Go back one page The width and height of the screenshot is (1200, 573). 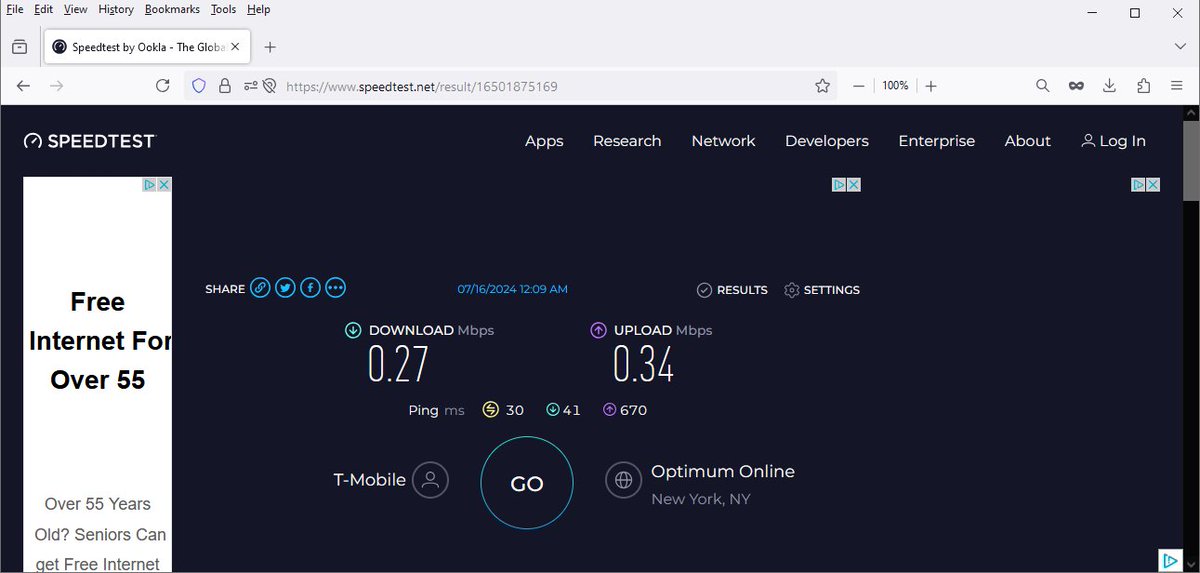point(24,86)
